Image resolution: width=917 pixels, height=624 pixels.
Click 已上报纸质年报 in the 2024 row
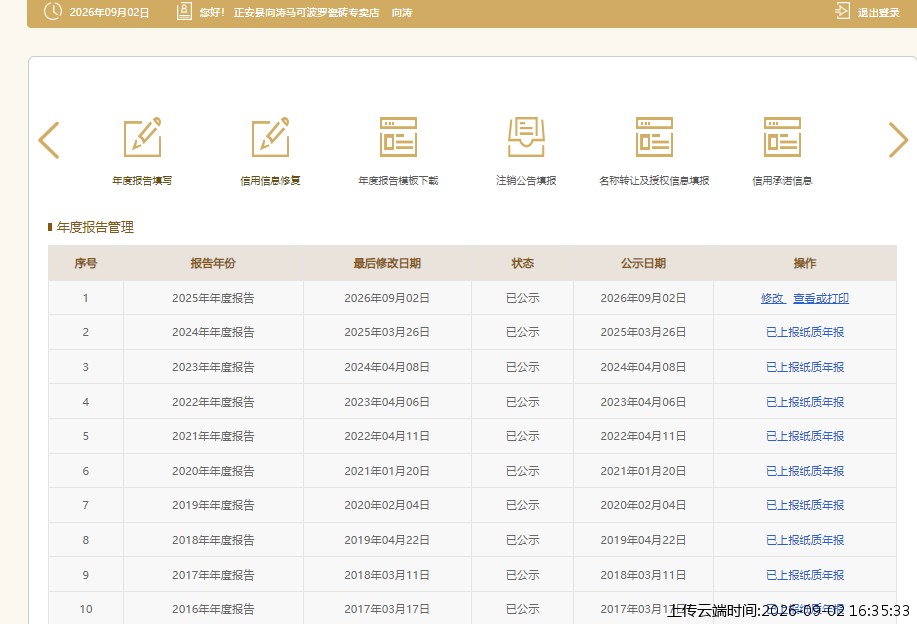tap(805, 332)
